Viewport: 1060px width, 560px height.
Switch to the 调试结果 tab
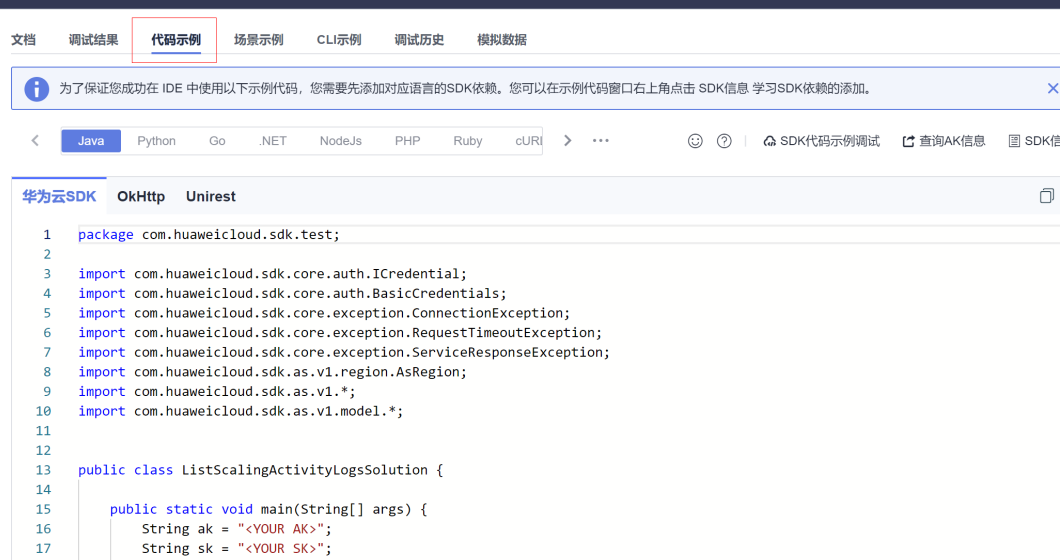93,40
